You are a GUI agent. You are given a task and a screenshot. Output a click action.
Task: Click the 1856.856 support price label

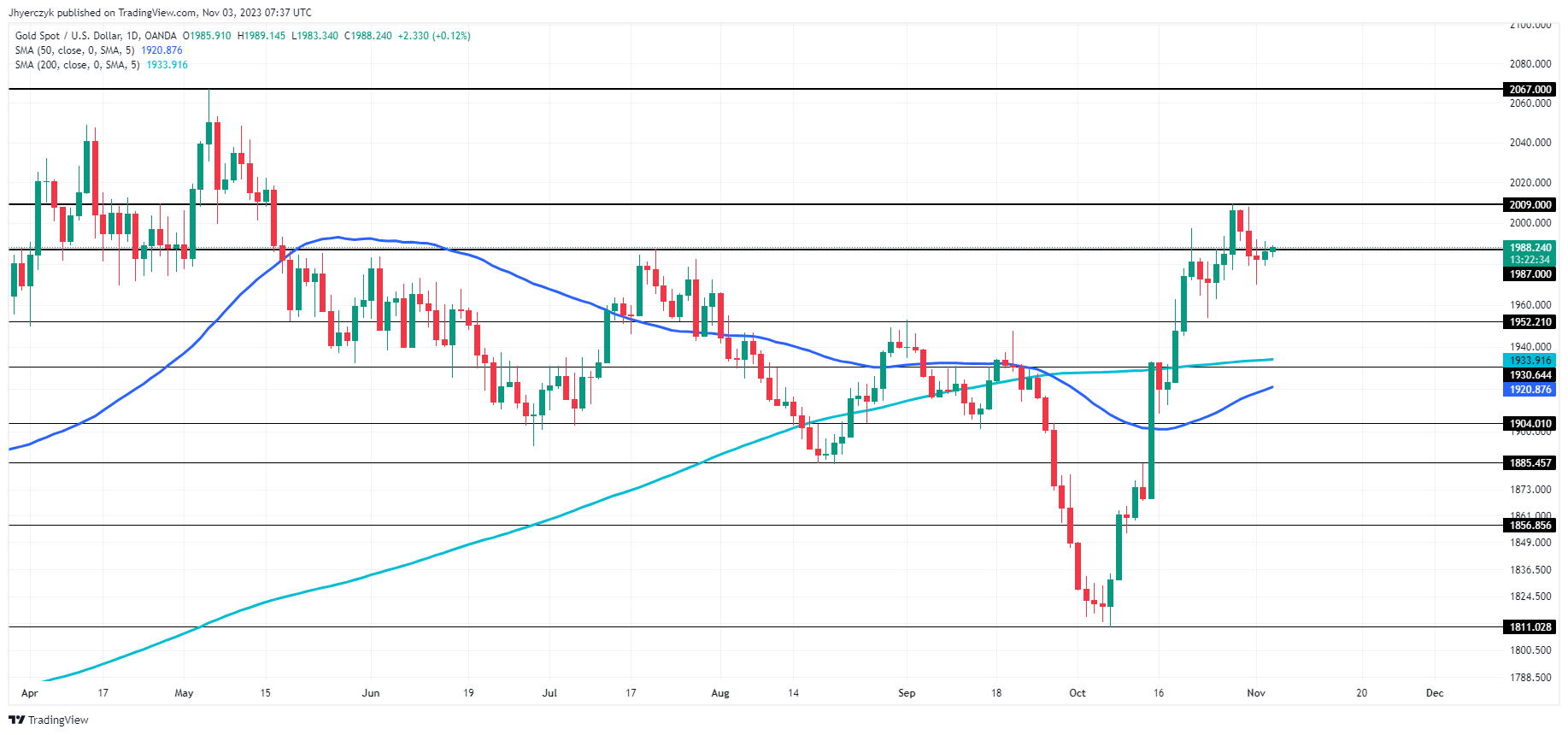(1529, 526)
